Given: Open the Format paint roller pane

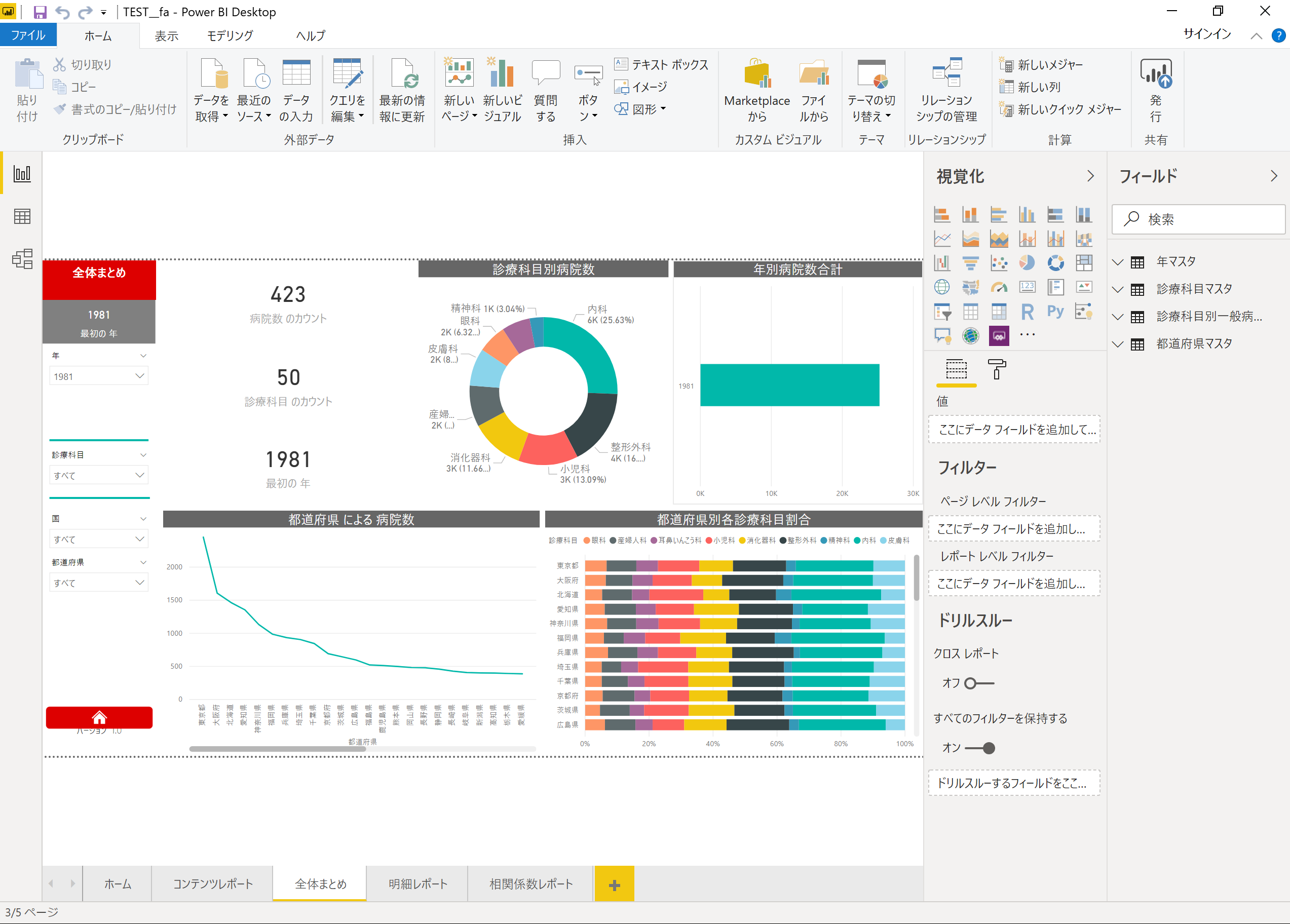Looking at the screenshot, I should [x=998, y=370].
